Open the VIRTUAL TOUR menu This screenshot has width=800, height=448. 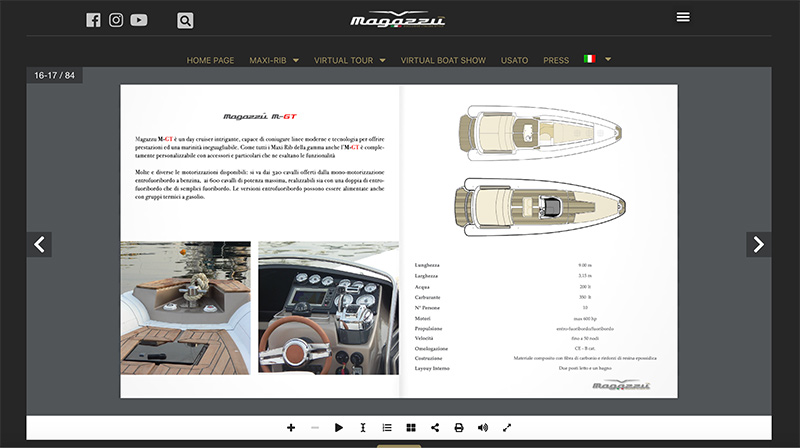pyautogui.click(x=343, y=60)
